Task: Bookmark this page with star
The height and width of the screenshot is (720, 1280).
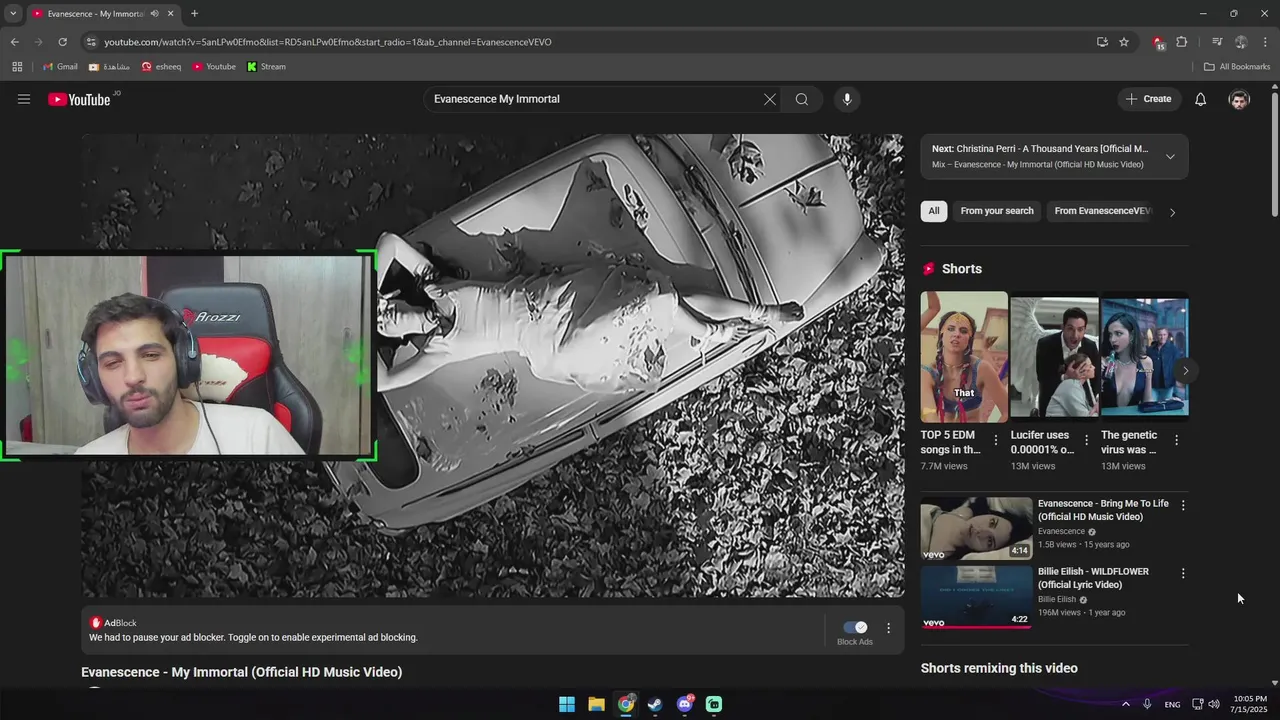Action: click(1124, 42)
